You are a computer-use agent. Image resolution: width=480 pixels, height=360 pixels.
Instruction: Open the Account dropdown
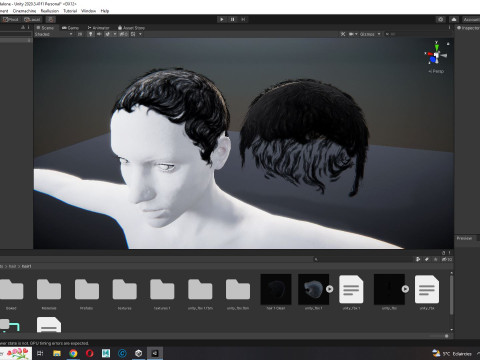point(471,19)
